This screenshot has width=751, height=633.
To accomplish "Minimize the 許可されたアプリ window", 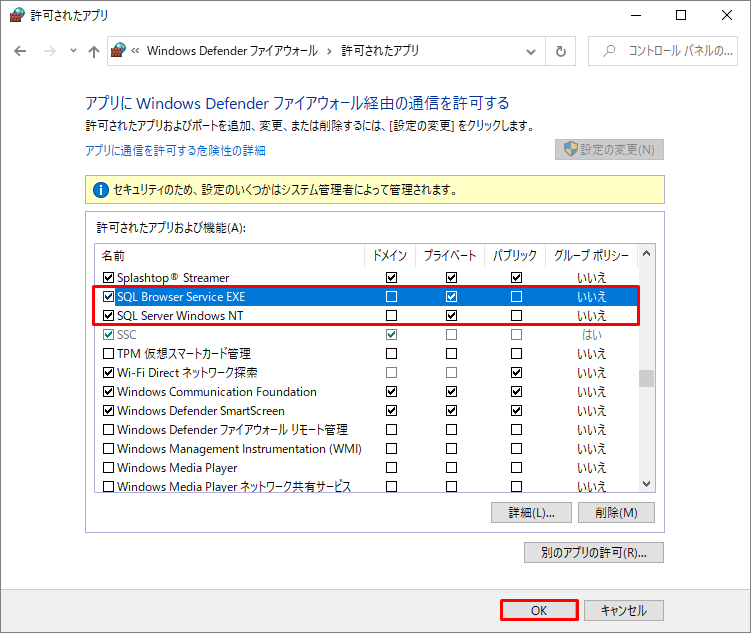I will click(636, 15).
